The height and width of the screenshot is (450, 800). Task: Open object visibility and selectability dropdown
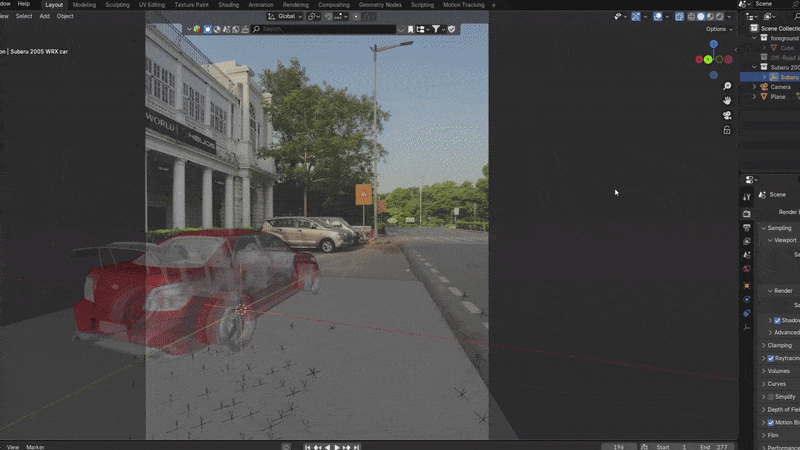coord(620,16)
